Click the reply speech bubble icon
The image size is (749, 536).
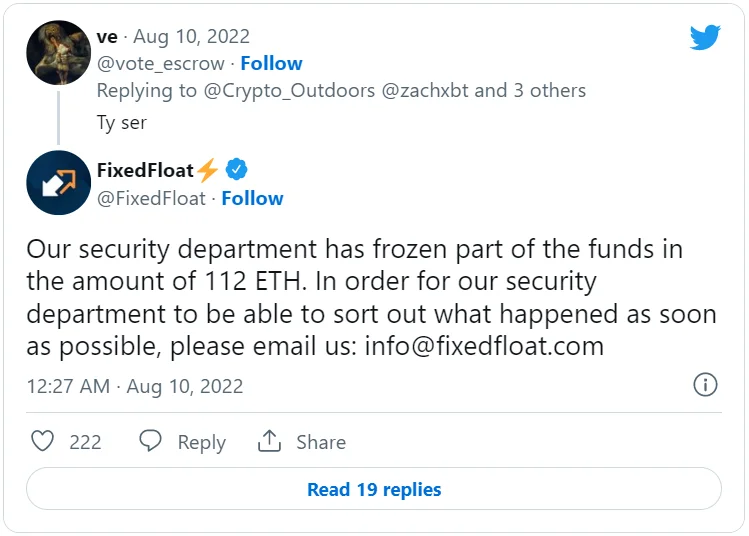click(x=151, y=441)
